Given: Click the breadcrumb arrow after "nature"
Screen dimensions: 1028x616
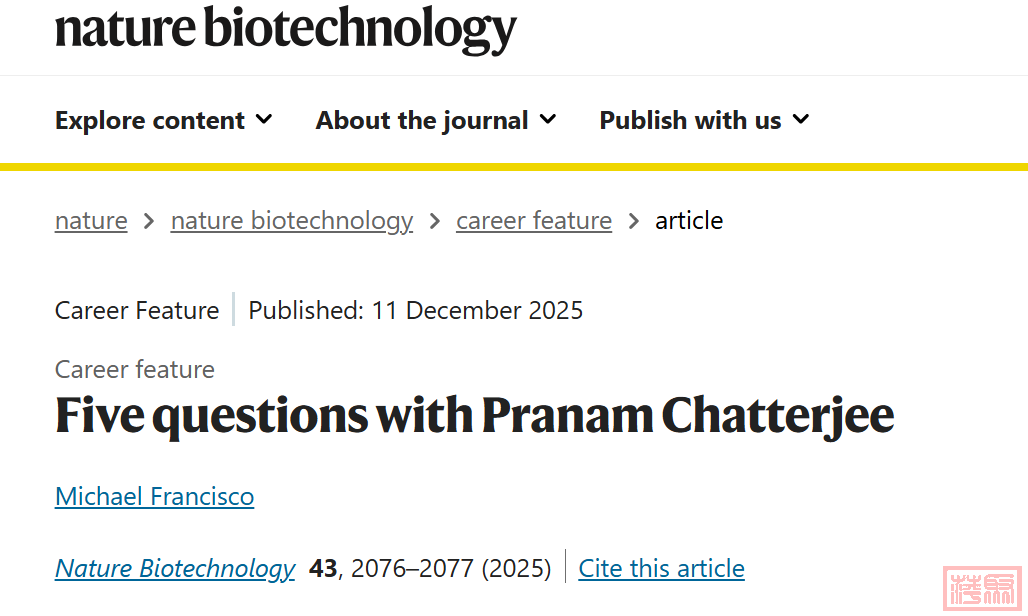Looking at the screenshot, I should tap(149, 221).
